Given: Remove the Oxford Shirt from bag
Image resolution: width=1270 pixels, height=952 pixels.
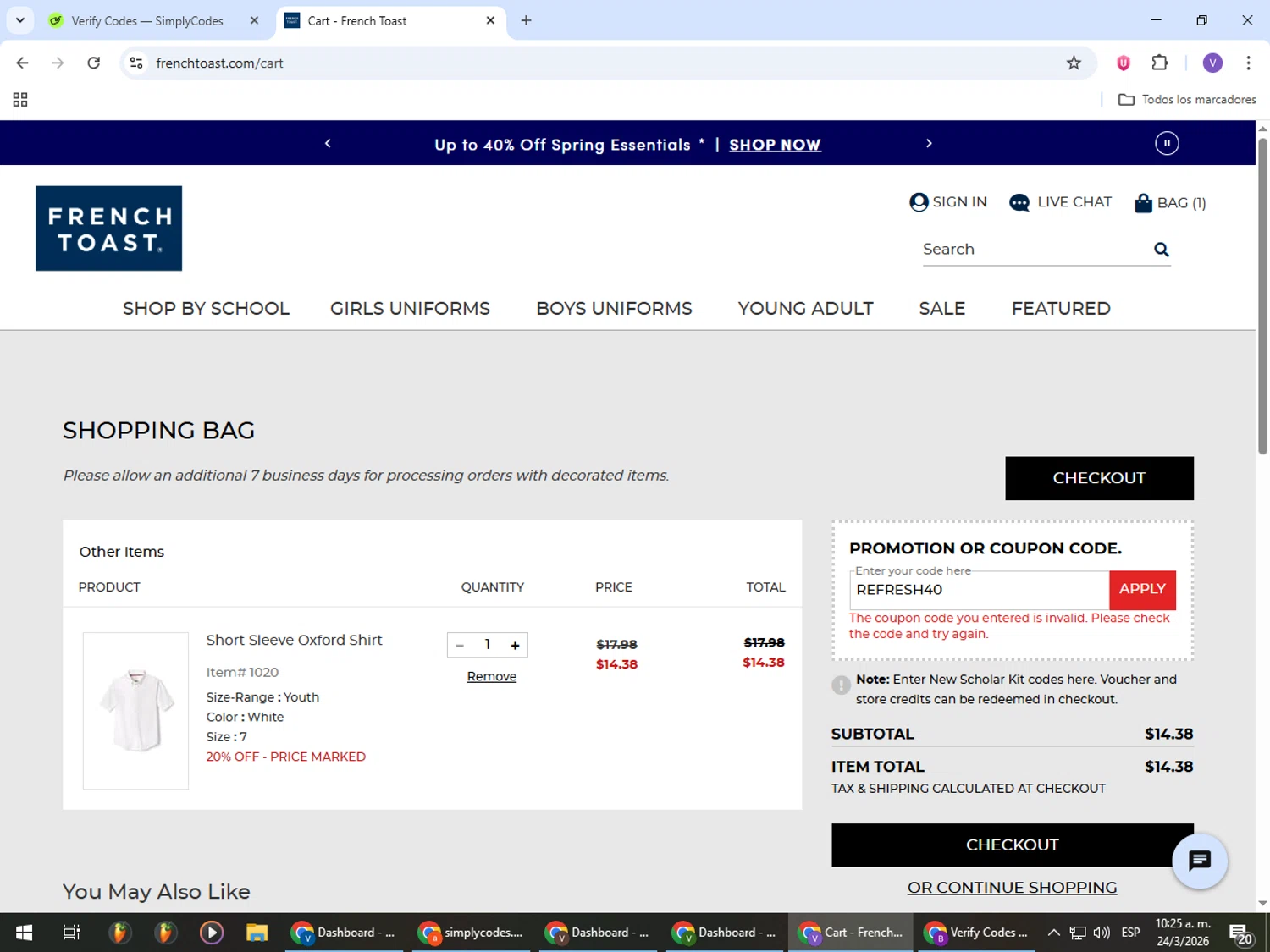Looking at the screenshot, I should [x=491, y=677].
